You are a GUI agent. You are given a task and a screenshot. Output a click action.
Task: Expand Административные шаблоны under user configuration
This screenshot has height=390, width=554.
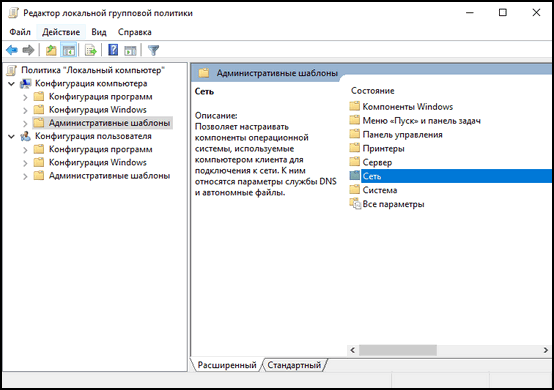coord(25,176)
